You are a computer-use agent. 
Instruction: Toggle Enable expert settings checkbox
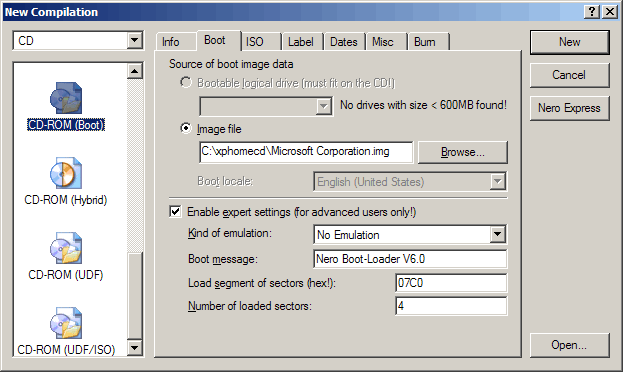pyautogui.click(x=175, y=211)
